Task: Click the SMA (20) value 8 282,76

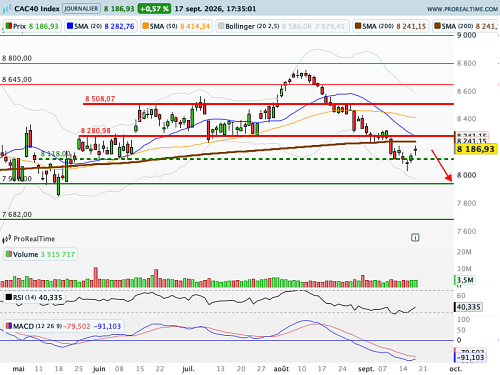Action: pyautogui.click(x=119, y=26)
